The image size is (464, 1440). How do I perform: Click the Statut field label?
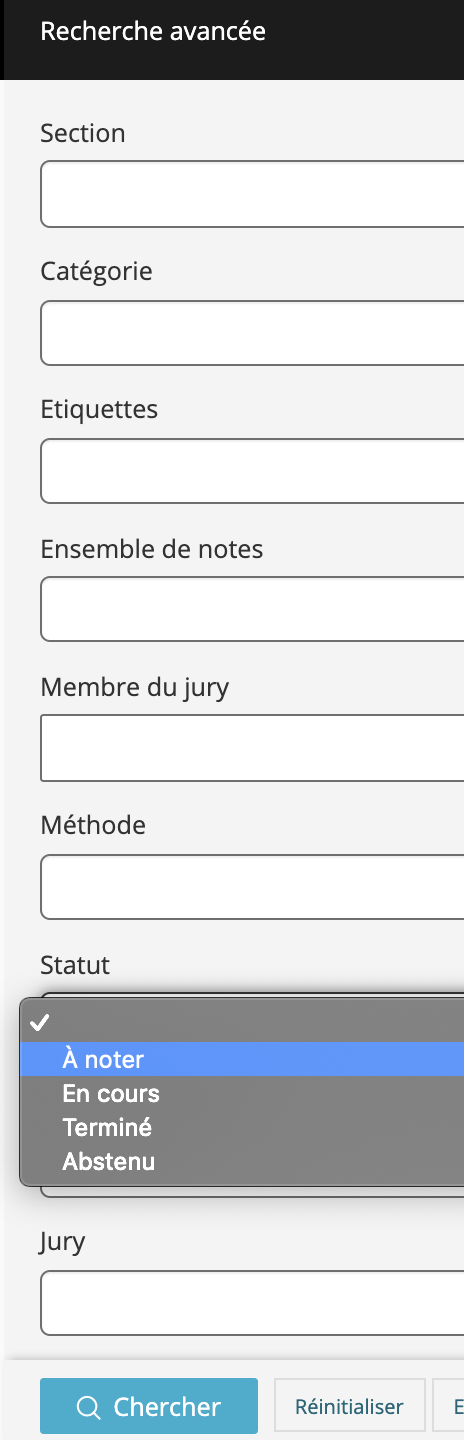[x=75, y=965]
